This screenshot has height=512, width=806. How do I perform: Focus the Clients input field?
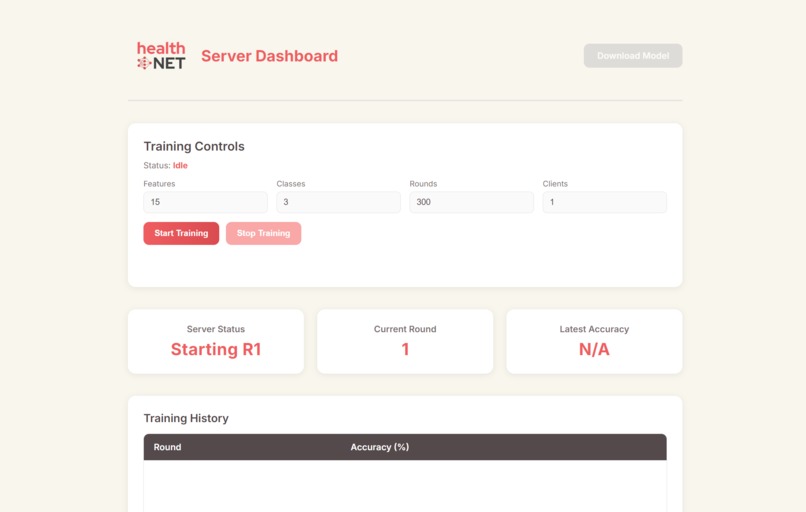coord(604,202)
